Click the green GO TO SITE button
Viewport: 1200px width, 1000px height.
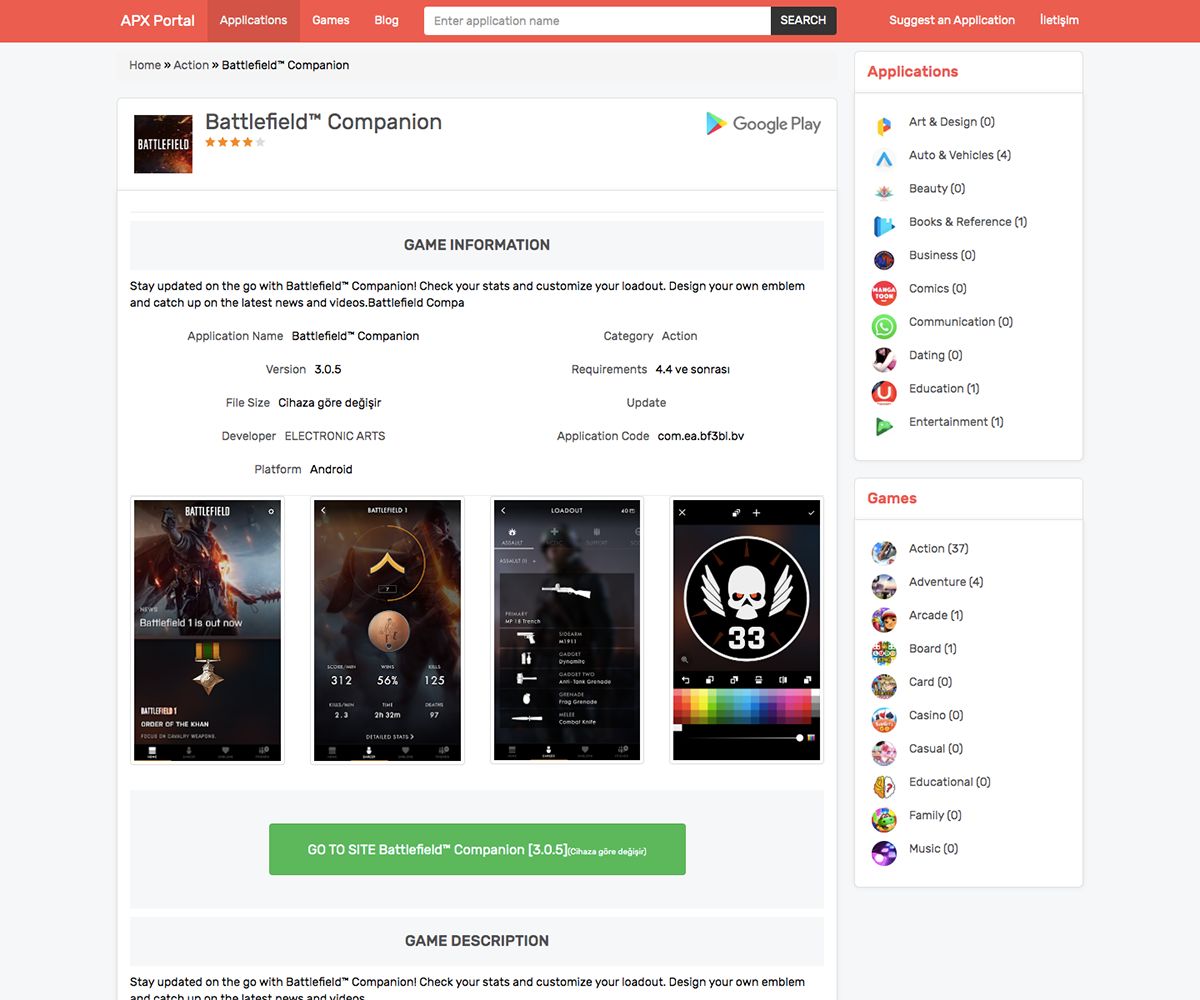[477, 849]
